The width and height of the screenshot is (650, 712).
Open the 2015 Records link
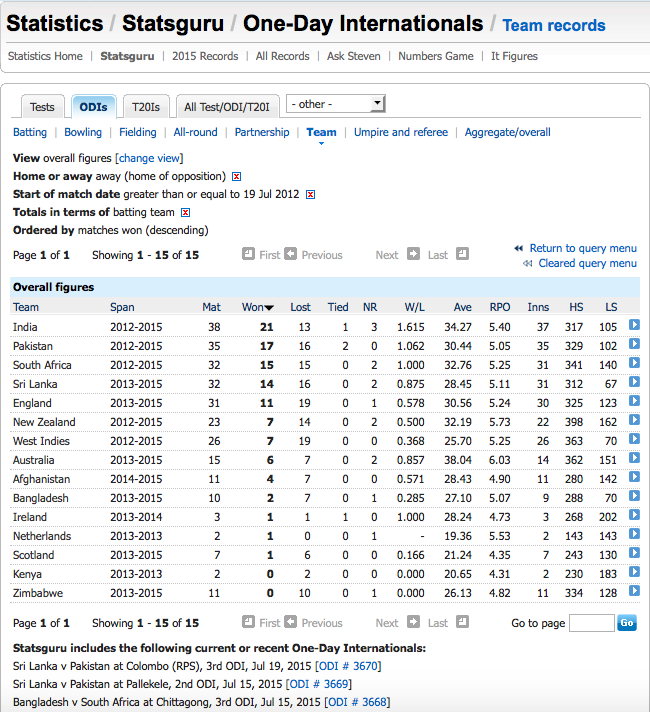click(205, 56)
